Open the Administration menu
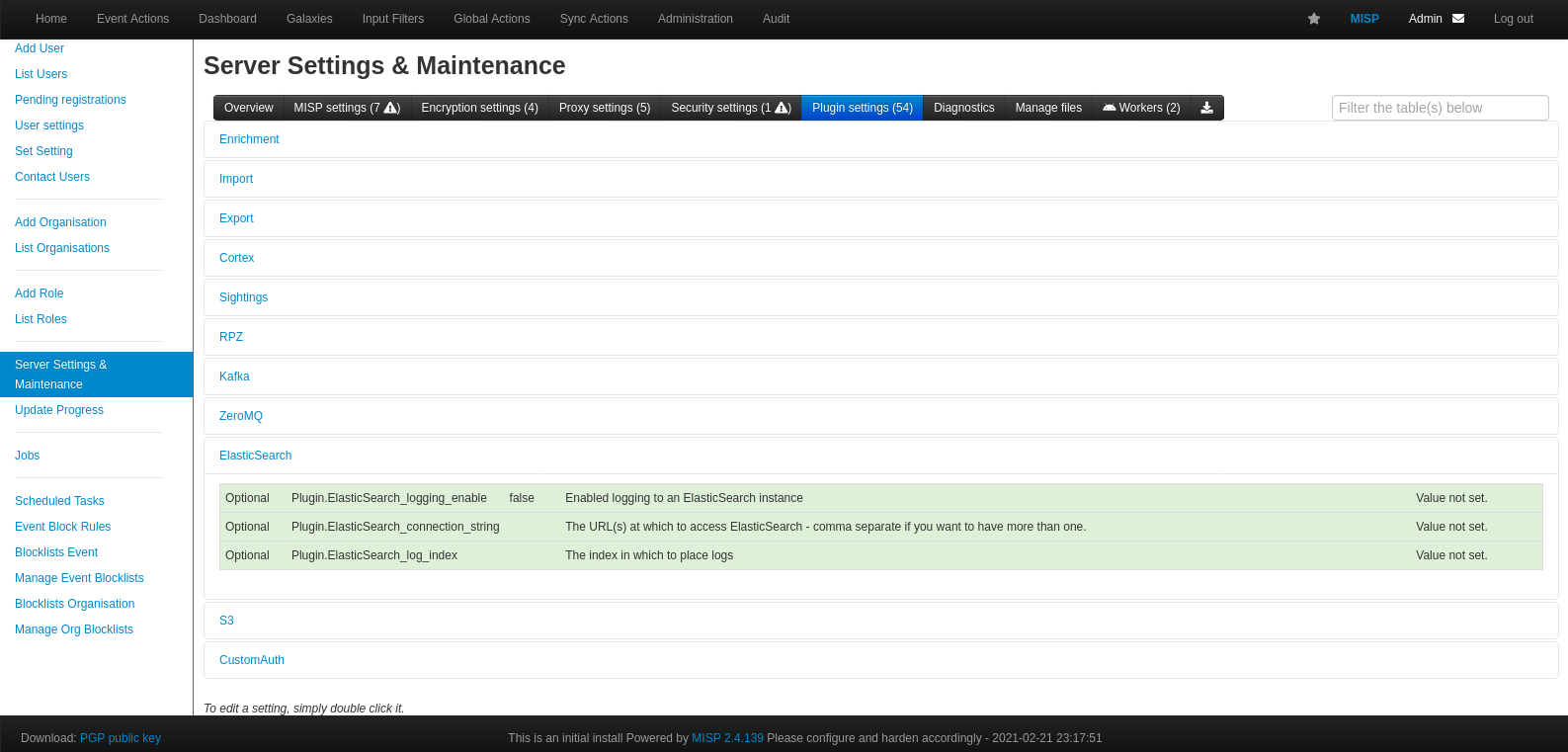The image size is (1568, 752). [x=695, y=19]
